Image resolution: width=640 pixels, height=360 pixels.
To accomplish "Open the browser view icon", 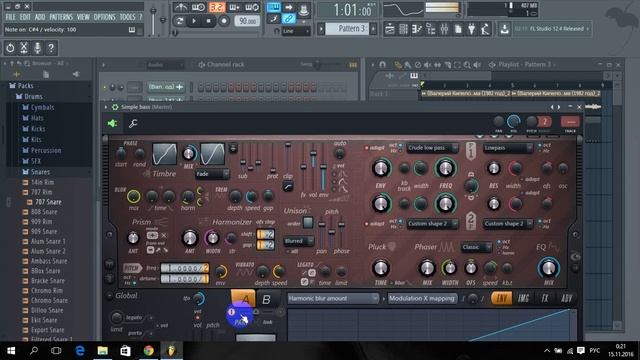I will (431, 29).
